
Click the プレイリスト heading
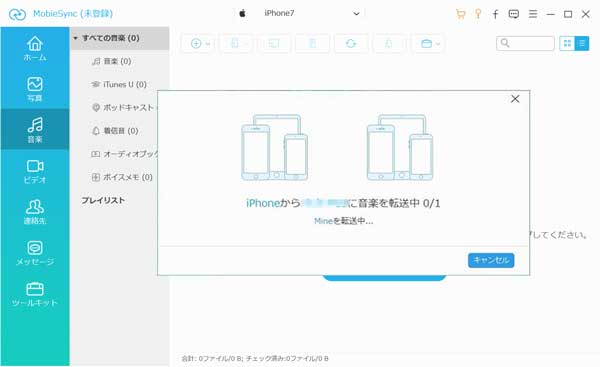(103, 201)
